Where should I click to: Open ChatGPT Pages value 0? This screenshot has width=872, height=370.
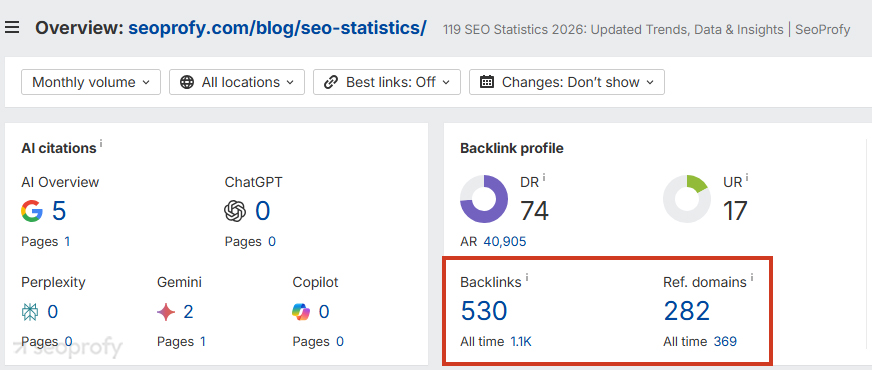(x=272, y=241)
